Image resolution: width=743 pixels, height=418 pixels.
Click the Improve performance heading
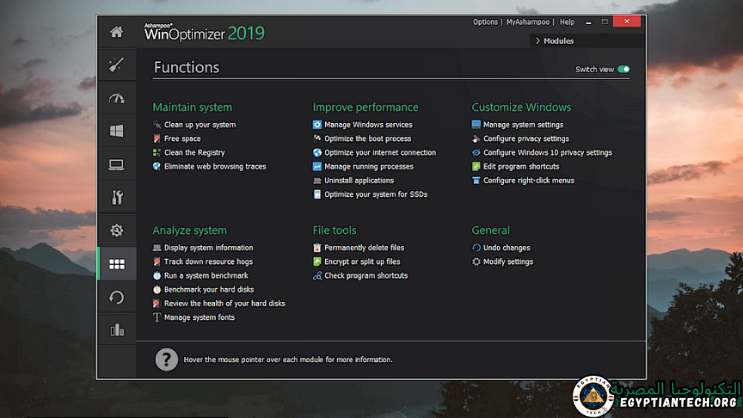click(x=365, y=108)
